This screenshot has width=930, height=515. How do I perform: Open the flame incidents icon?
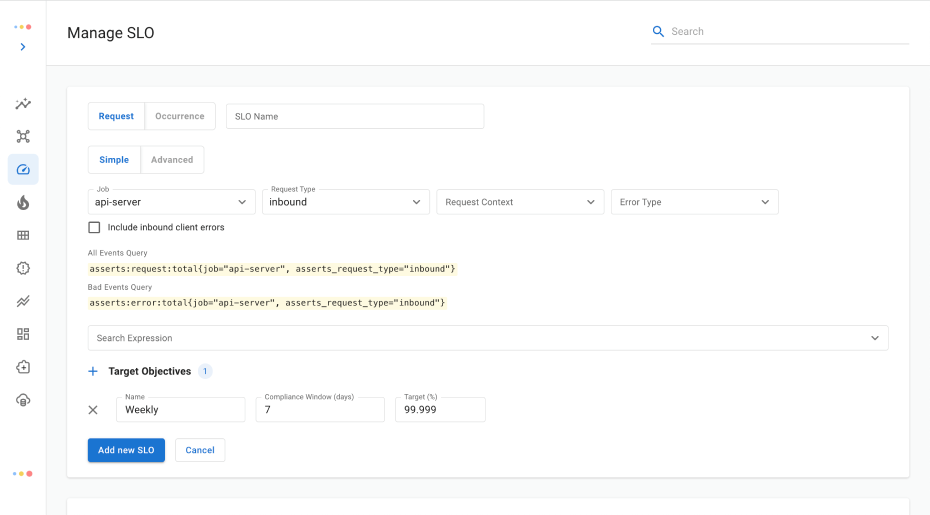click(x=23, y=203)
